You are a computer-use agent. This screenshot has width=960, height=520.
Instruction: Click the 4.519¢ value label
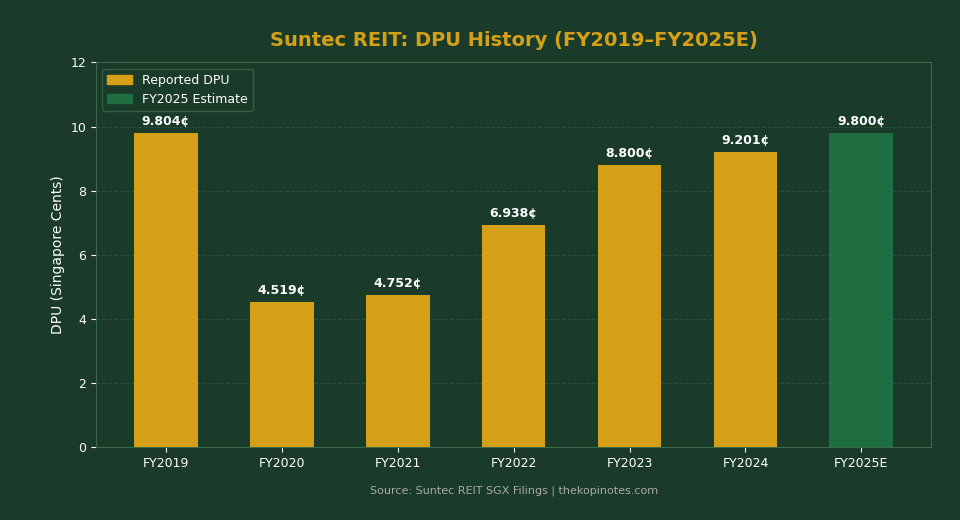click(281, 290)
